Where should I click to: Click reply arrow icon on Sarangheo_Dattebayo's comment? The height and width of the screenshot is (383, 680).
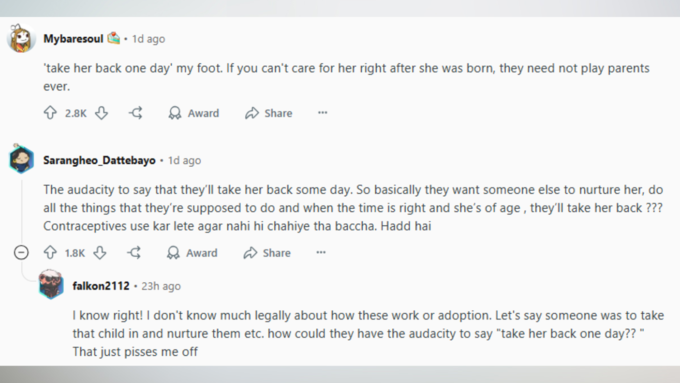pyautogui.click(x=134, y=252)
